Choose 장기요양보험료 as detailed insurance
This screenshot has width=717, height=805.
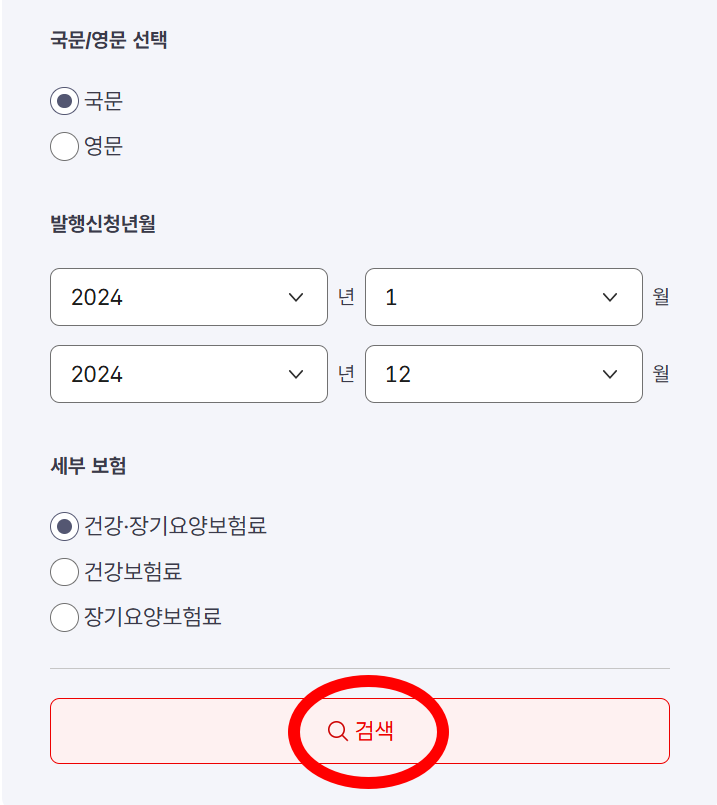(63, 617)
